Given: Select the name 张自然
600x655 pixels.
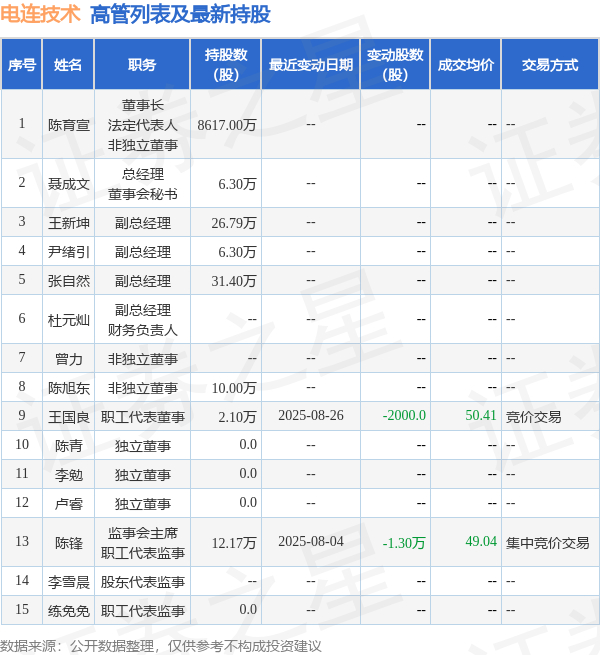Looking at the screenshot, I should (x=69, y=281).
